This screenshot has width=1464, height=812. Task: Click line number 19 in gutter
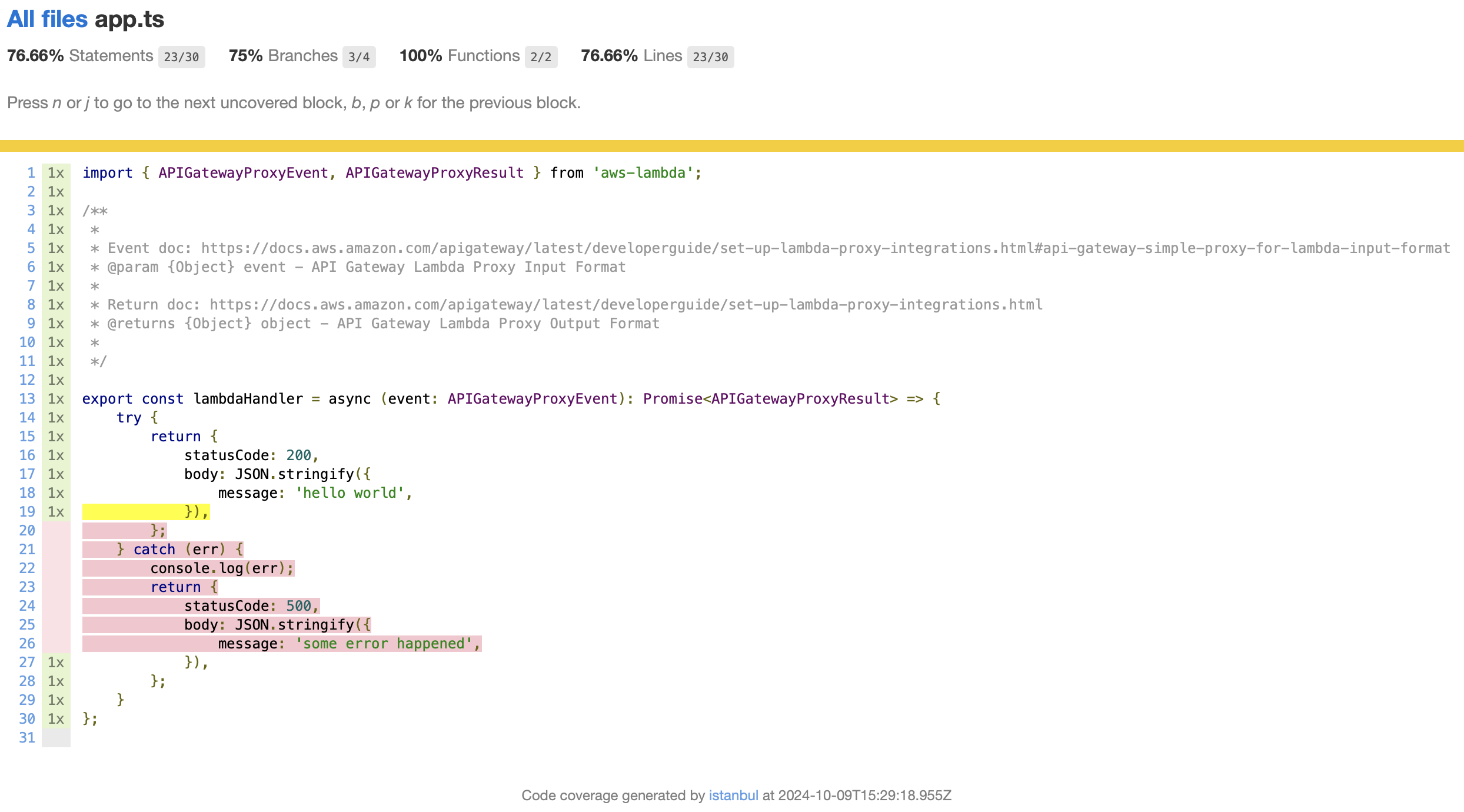pos(27,512)
